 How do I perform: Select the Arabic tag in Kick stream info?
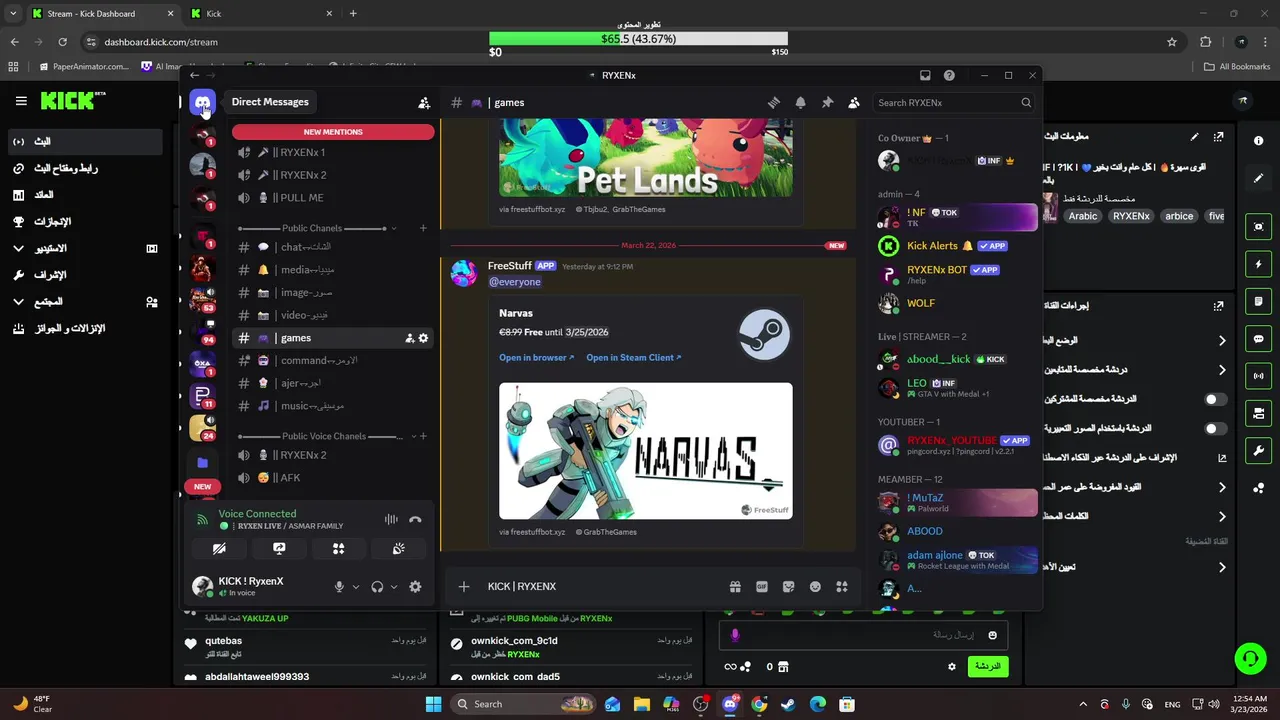(1082, 216)
